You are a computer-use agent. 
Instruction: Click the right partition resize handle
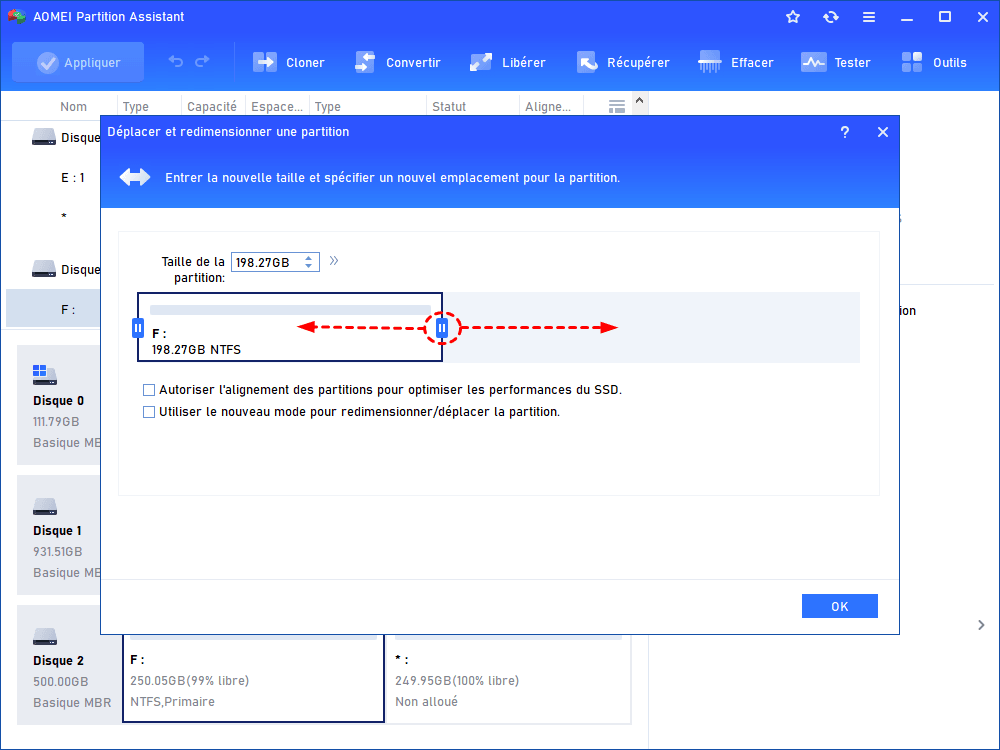point(442,328)
